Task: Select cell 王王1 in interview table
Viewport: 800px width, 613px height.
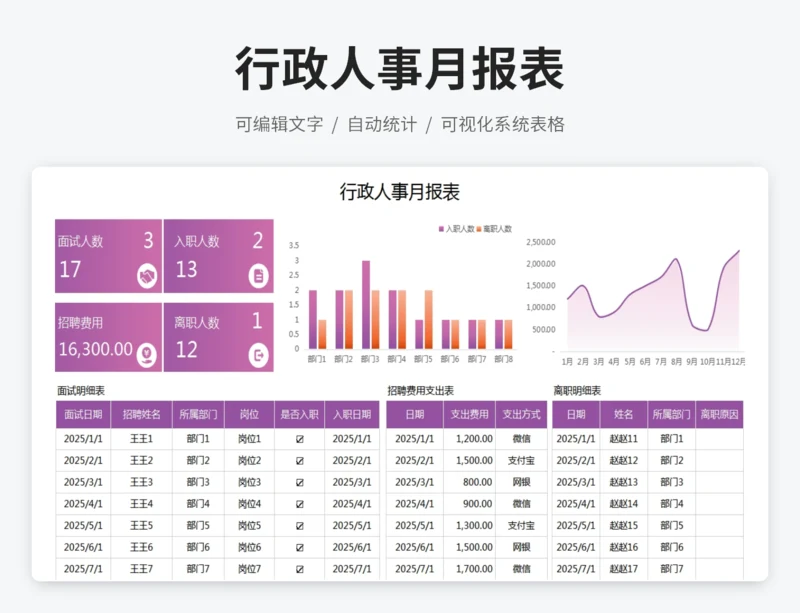Action: [141, 439]
